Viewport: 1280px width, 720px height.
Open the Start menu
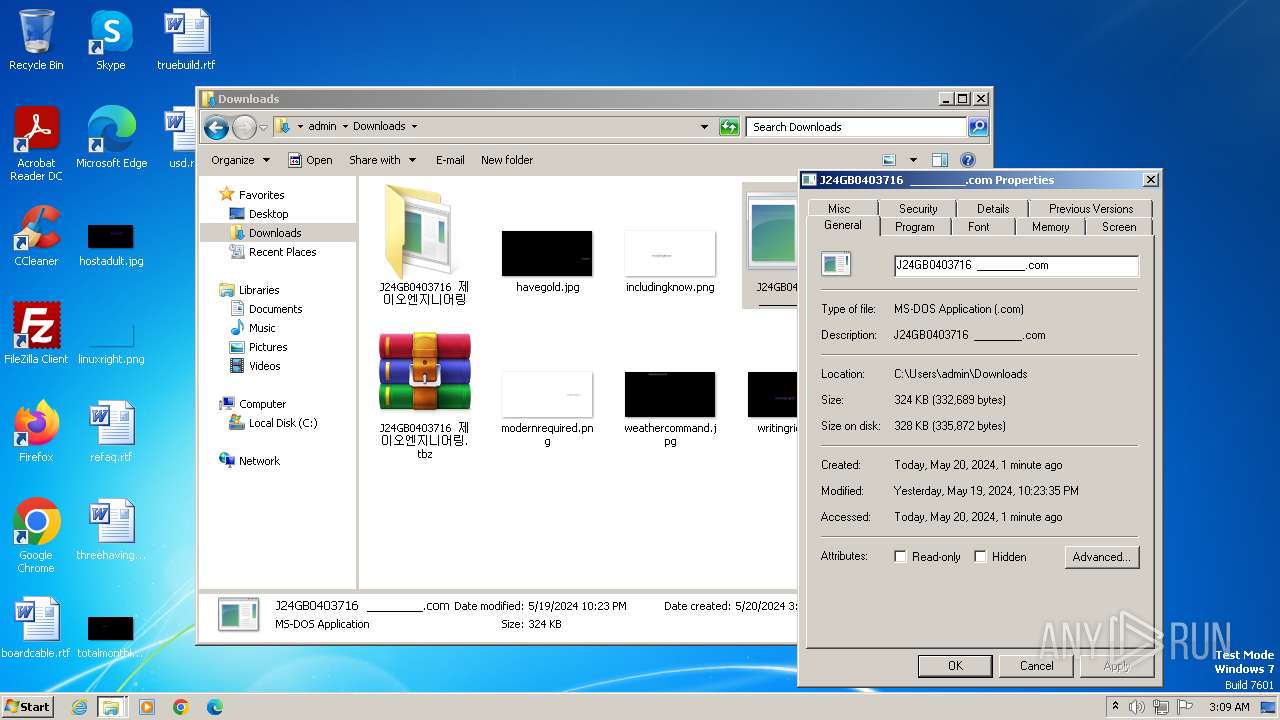pyautogui.click(x=27, y=707)
